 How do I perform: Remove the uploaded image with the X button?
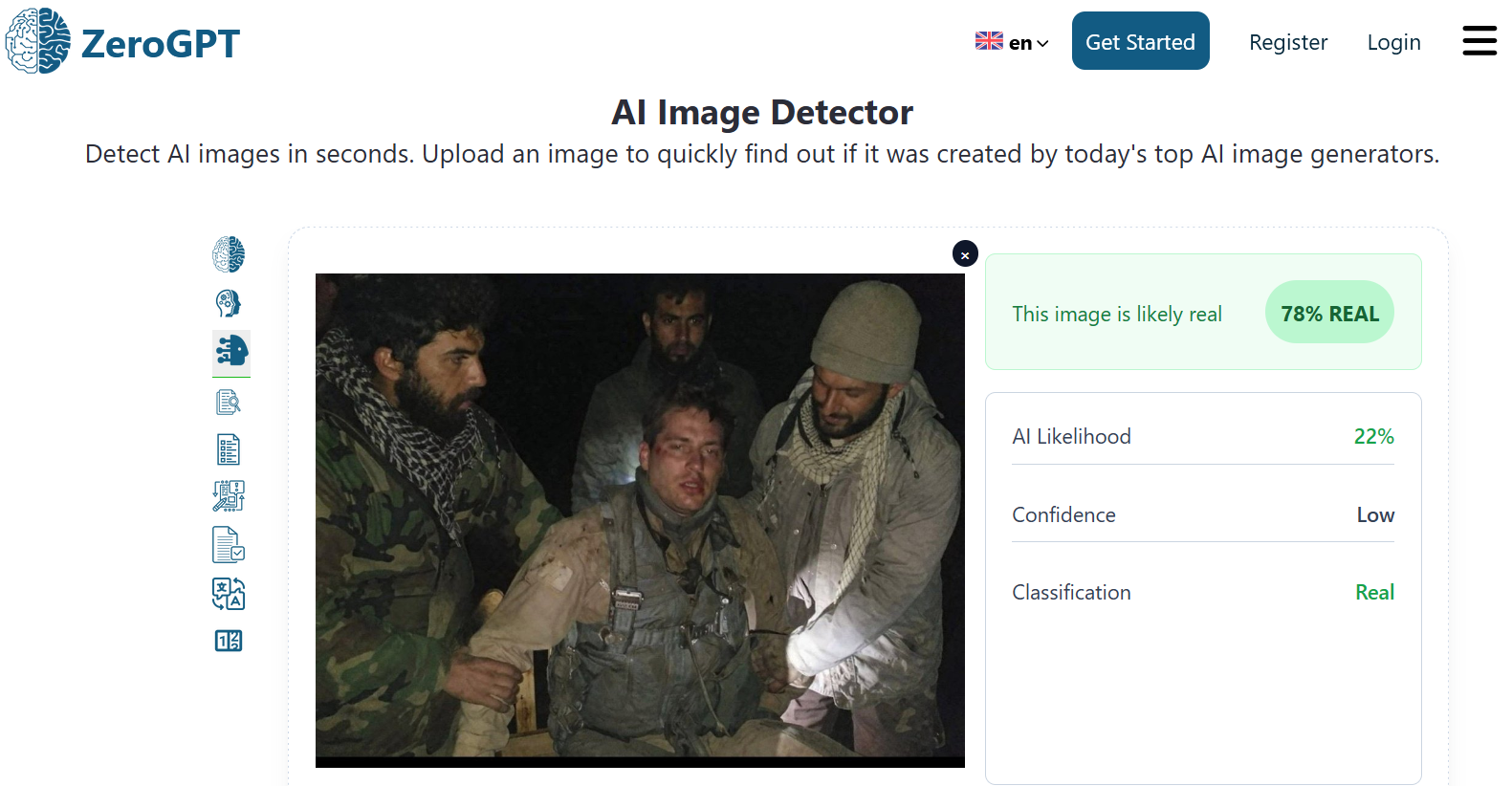tap(965, 253)
